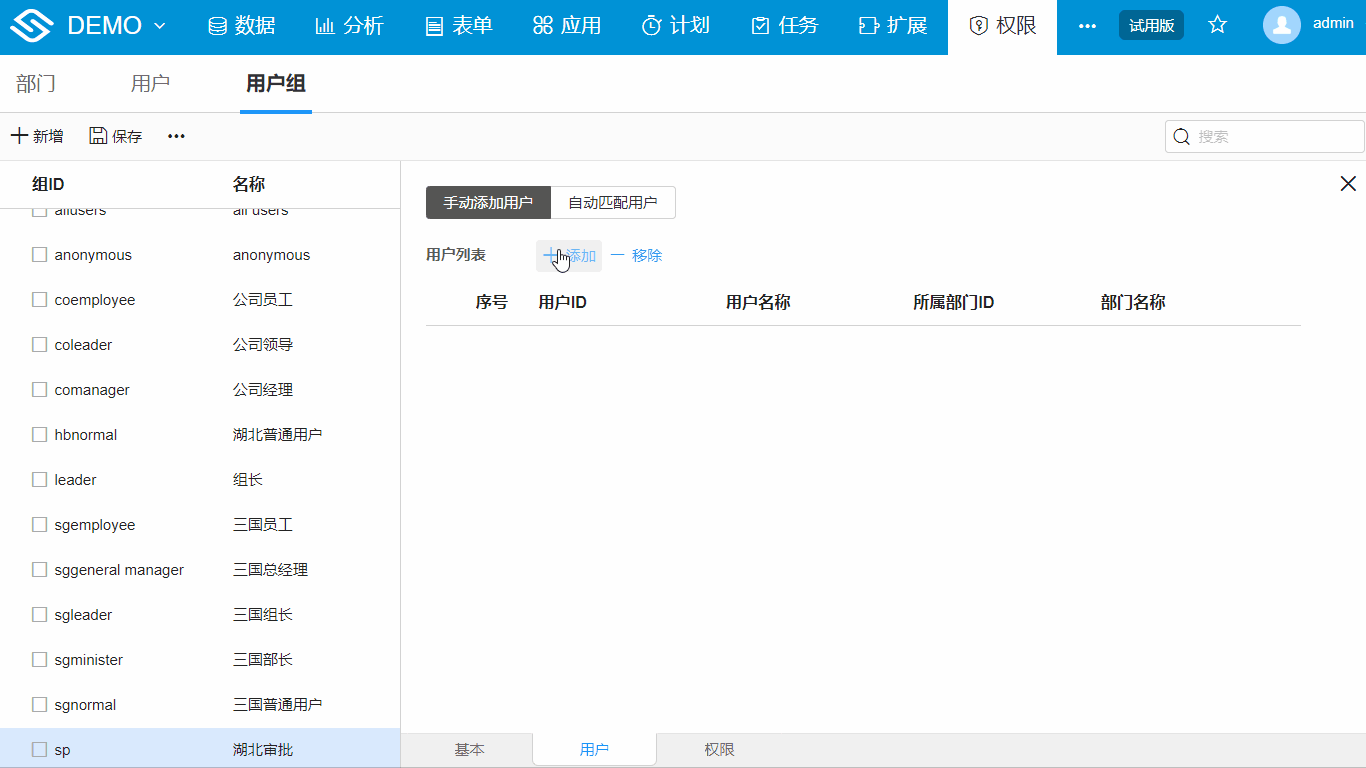The width and height of the screenshot is (1366, 768).
Task: Click the 添加 button to add users
Action: tap(568, 255)
